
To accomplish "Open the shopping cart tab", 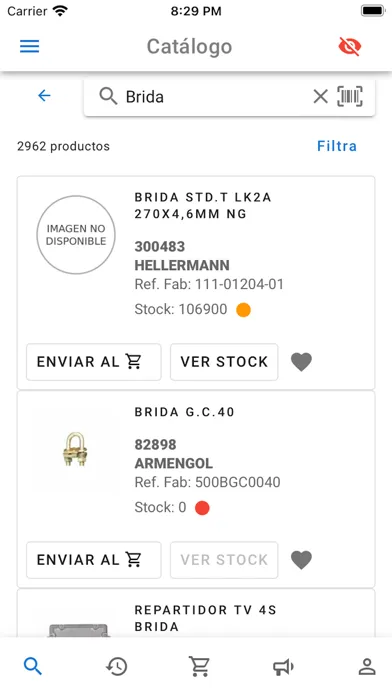I will 199,666.
